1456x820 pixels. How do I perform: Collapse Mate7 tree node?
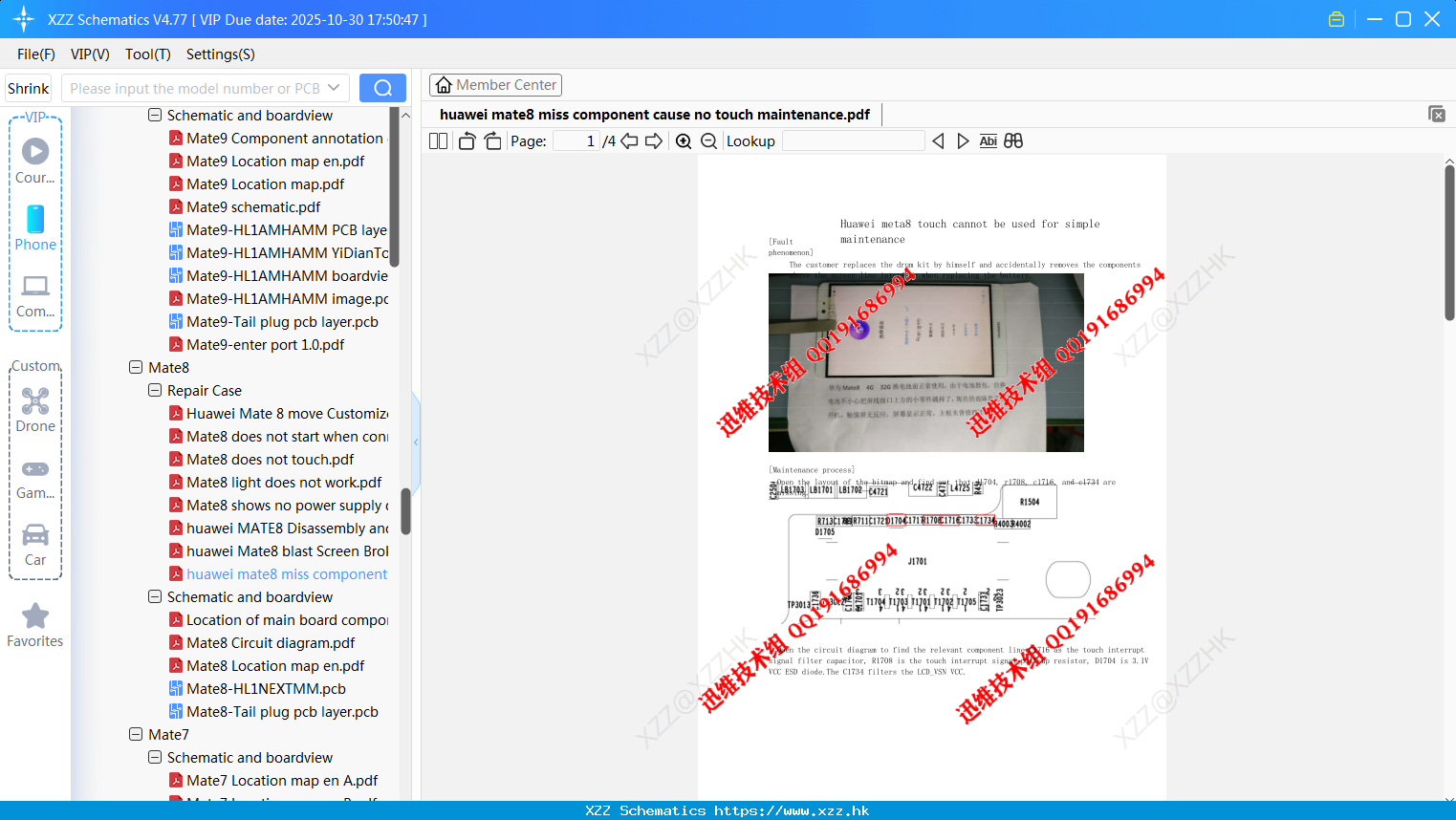(136, 734)
